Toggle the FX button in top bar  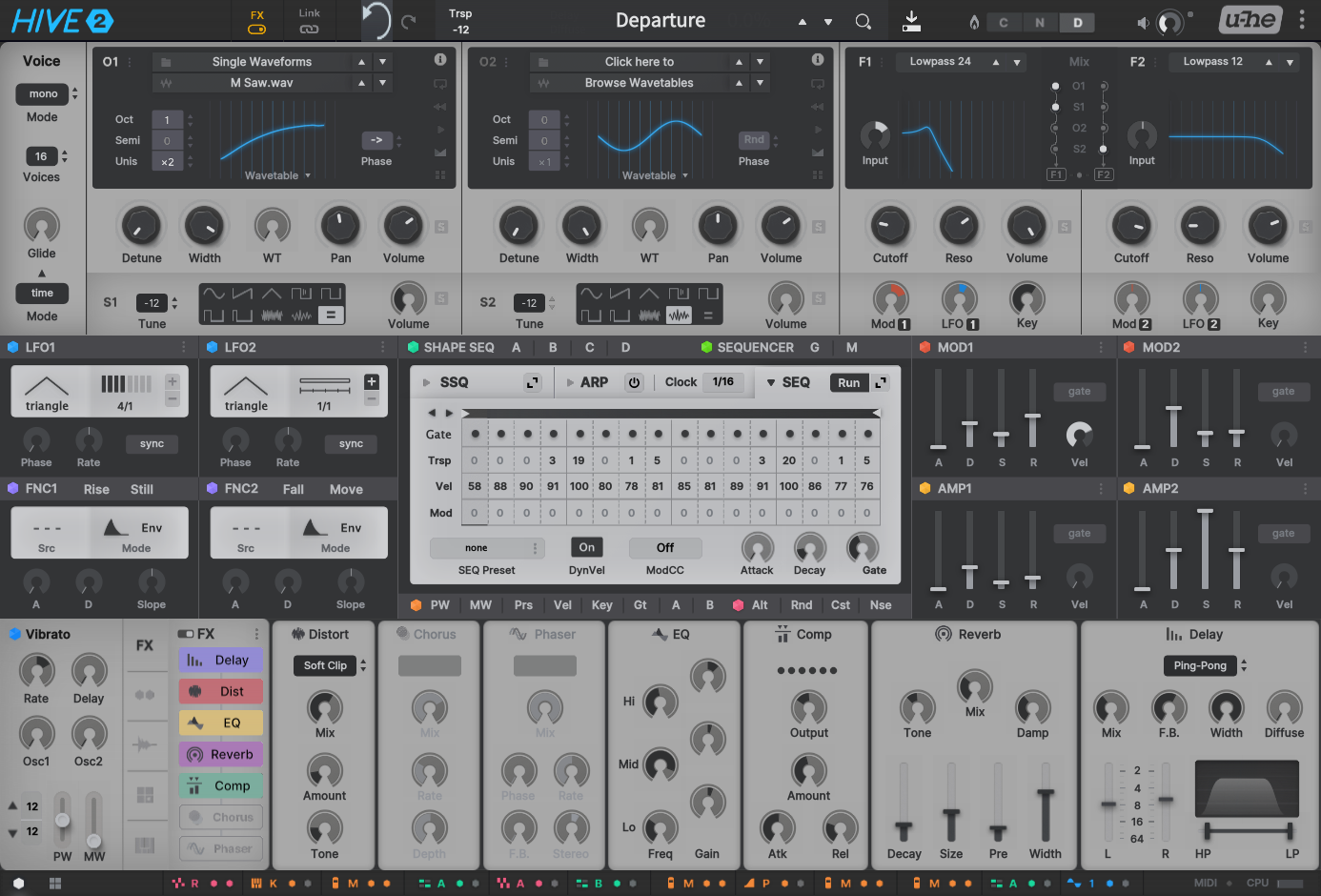(257, 21)
